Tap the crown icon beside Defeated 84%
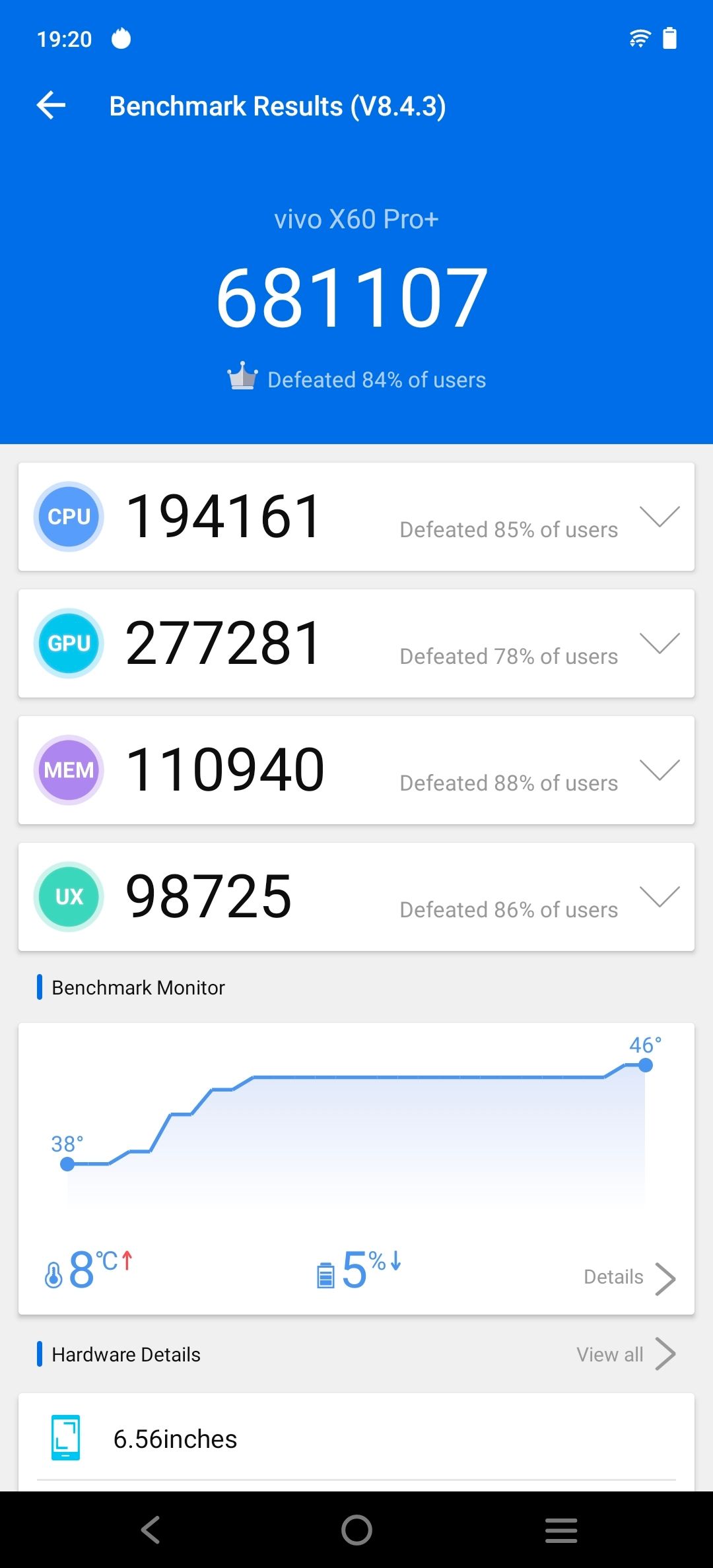The image size is (713, 1568). tap(242, 376)
